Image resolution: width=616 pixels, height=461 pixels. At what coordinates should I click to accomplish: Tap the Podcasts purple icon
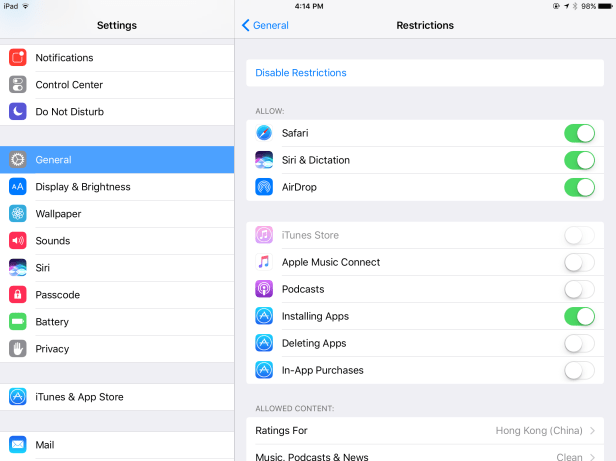(264, 289)
